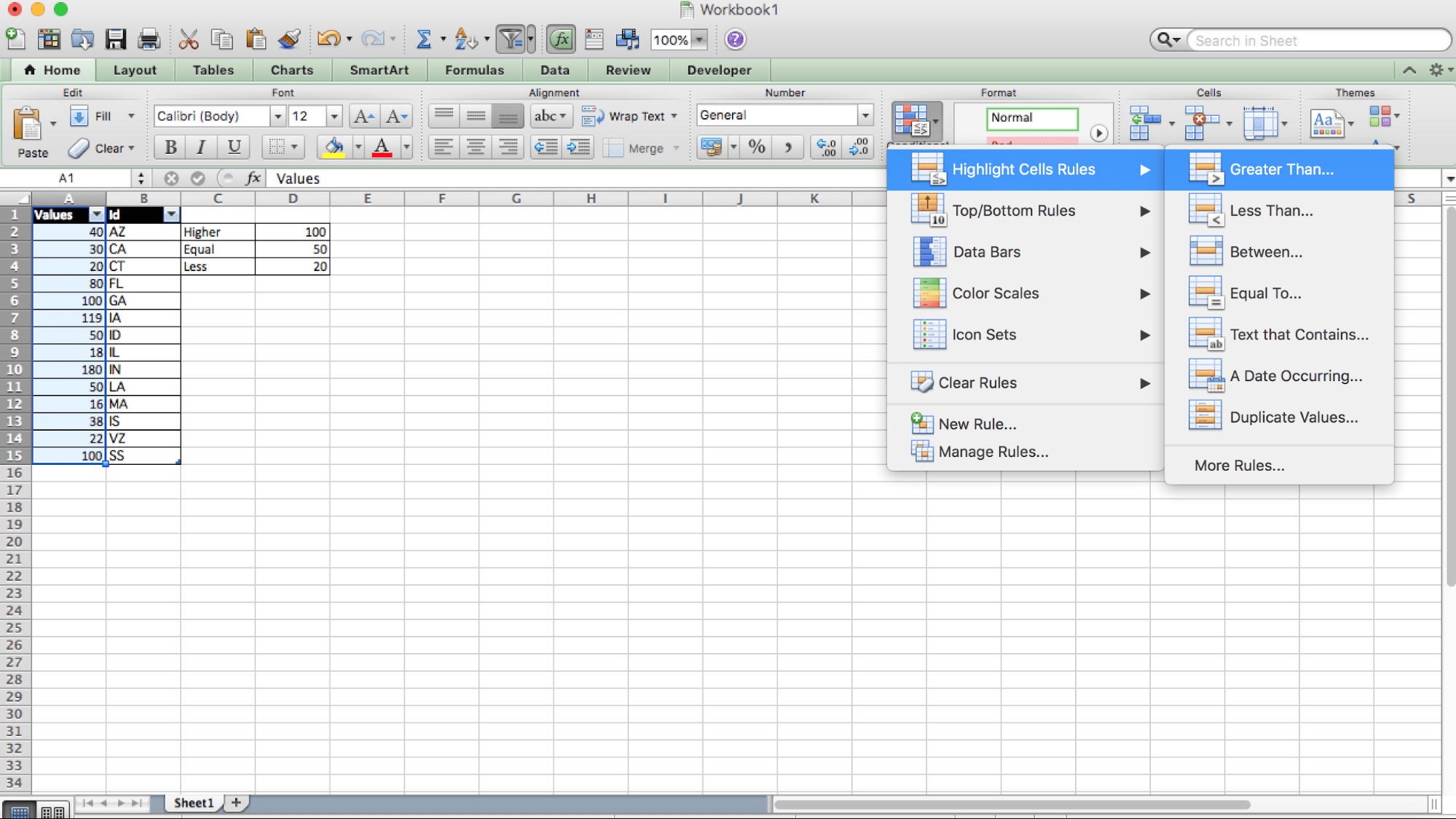Image resolution: width=1456 pixels, height=819 pixels.
Task: Click the Print icon
Action: [x=149, y=39]
